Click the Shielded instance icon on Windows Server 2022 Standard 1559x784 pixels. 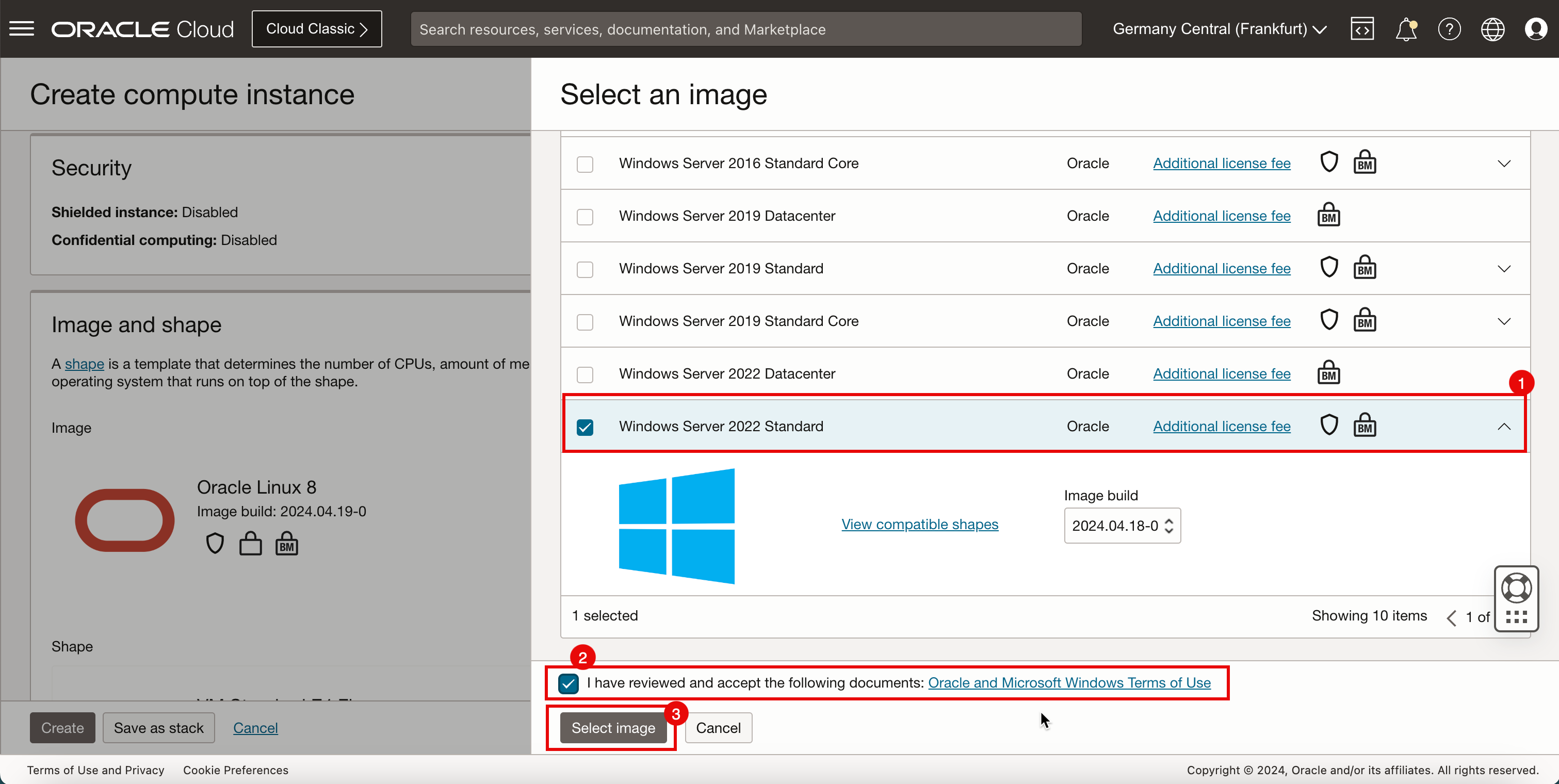(x=1328, y=426)
